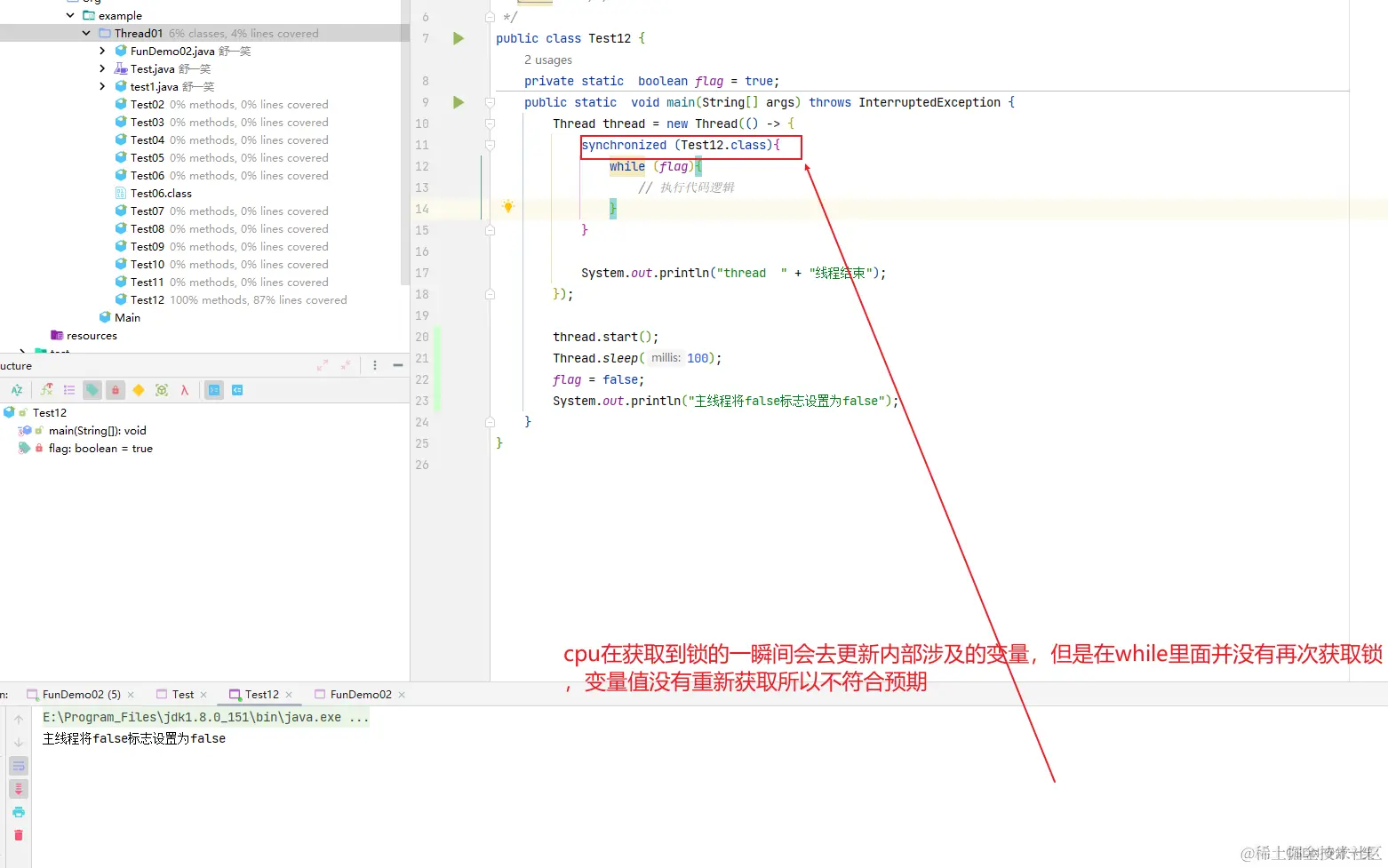Select the resources folder

click(92, 335)
